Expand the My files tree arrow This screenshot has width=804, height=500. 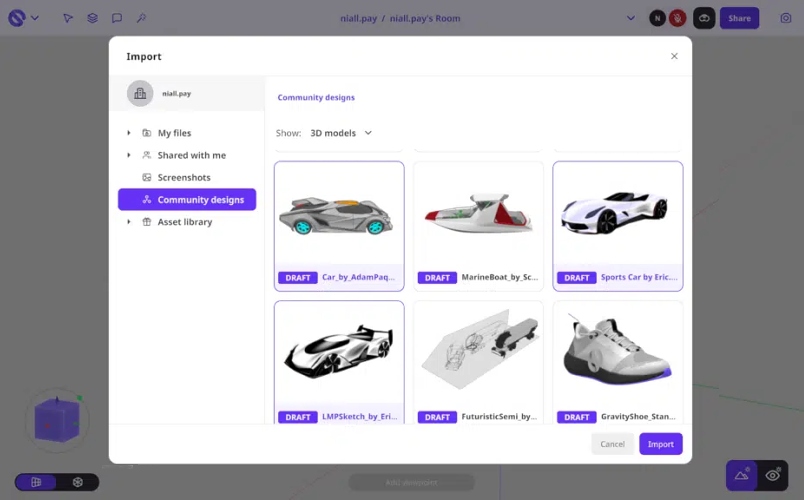pos(129,133)
